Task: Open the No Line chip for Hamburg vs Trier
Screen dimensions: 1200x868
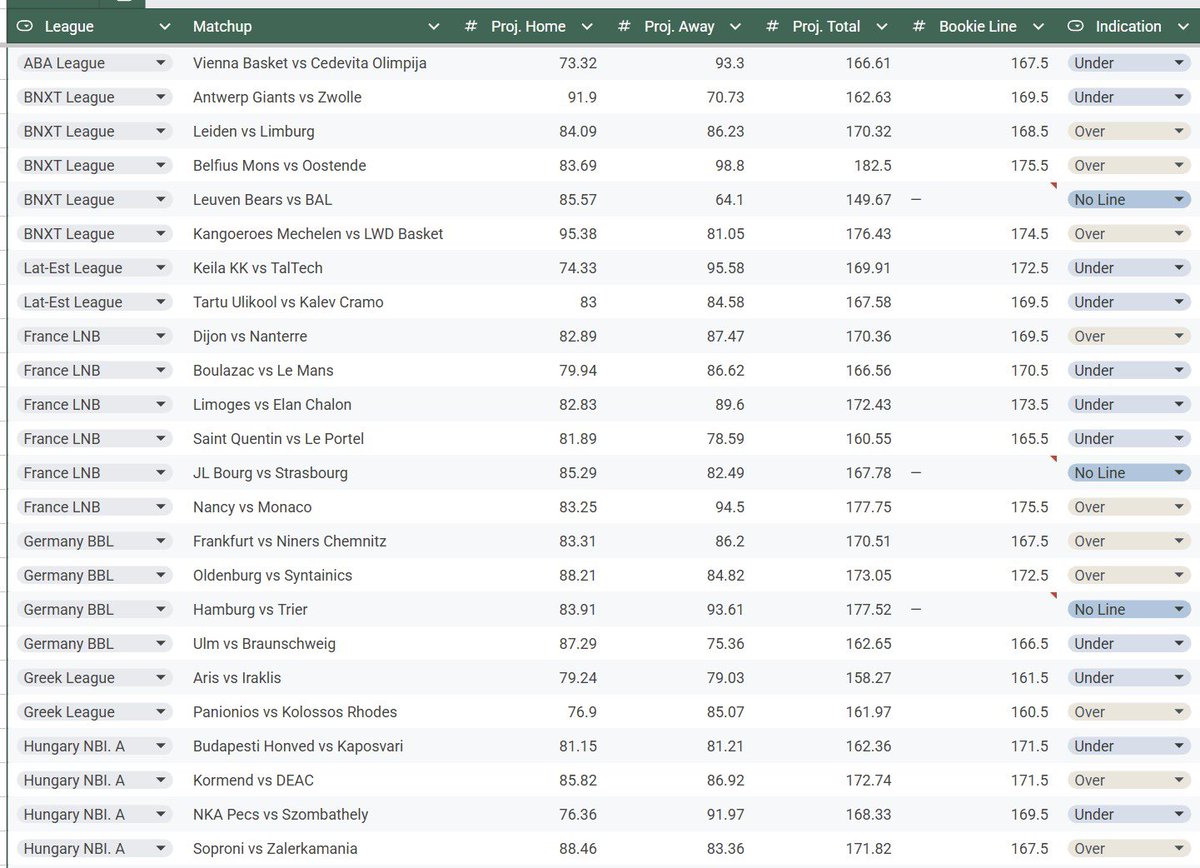Action: coord(1128,609)
